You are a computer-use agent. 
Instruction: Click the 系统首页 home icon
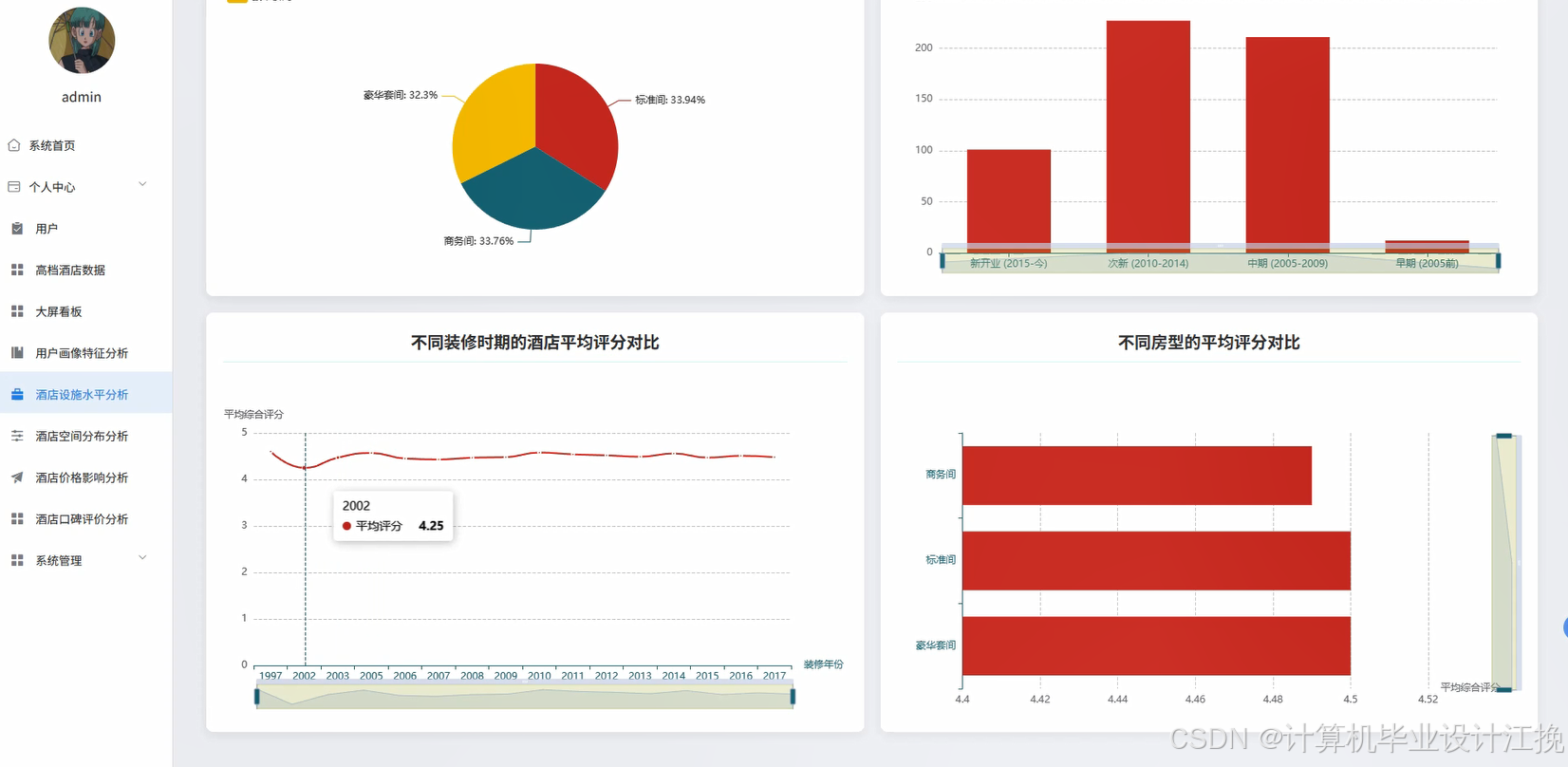[x=13, y=145]
